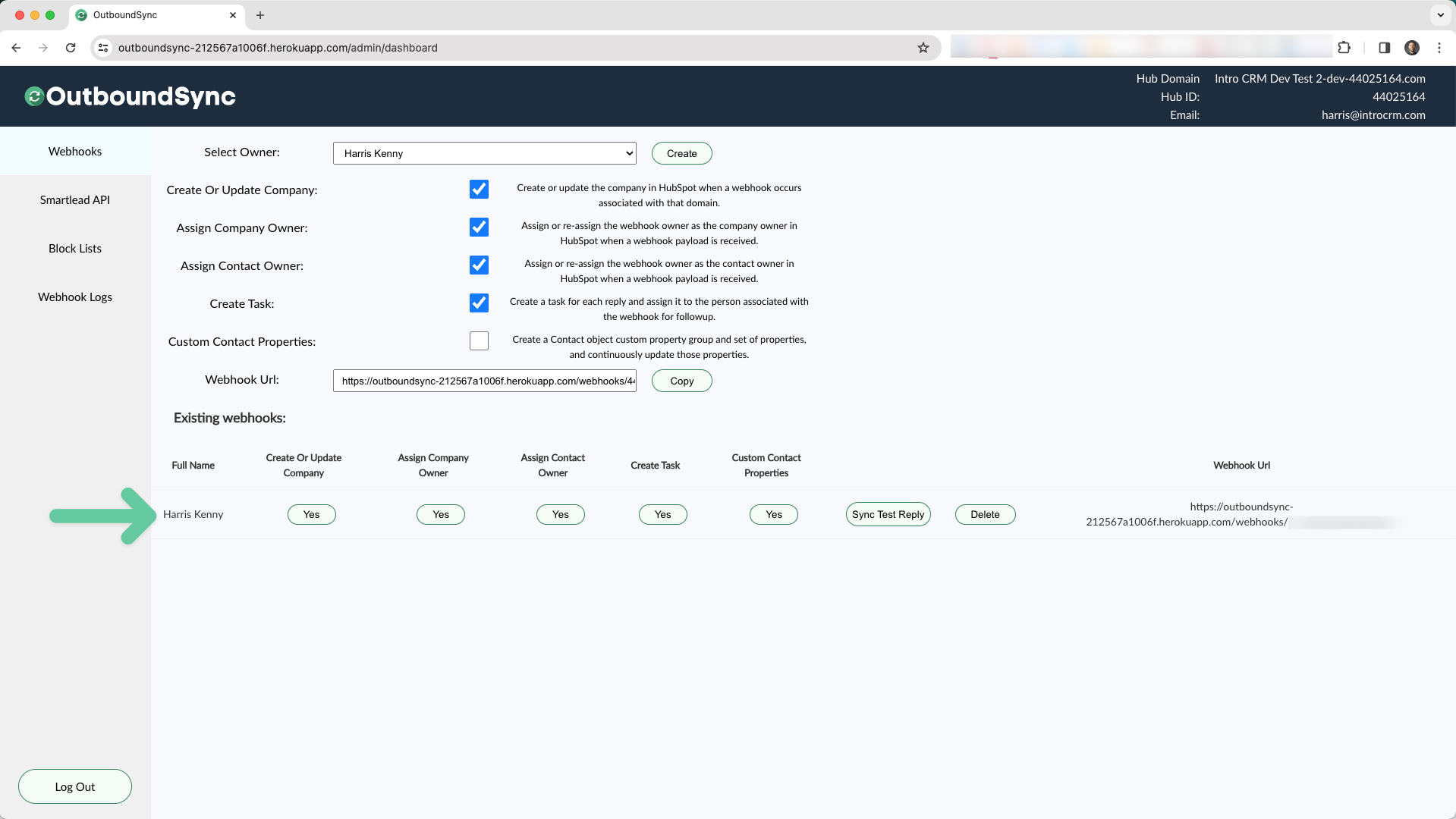
Task: Expand the tab search chevron
Action: (x=1440, y=15)
